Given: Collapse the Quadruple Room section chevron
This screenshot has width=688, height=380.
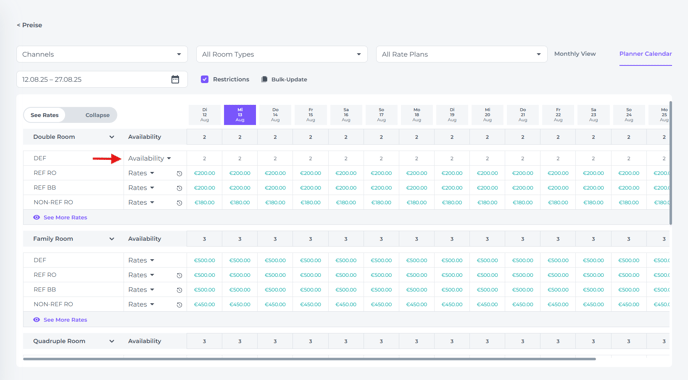Looking at the screenshot, I should (x=111, y=341).
